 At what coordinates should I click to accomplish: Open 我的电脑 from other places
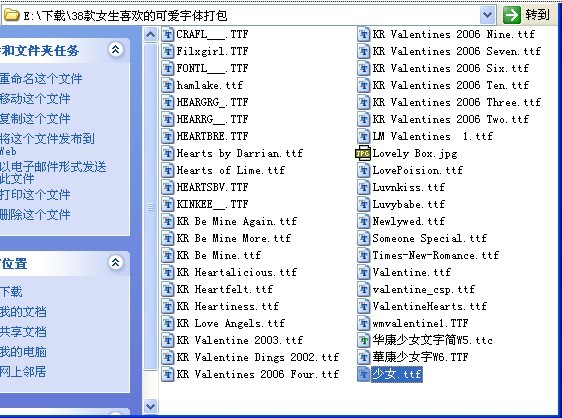pos(23,352)
